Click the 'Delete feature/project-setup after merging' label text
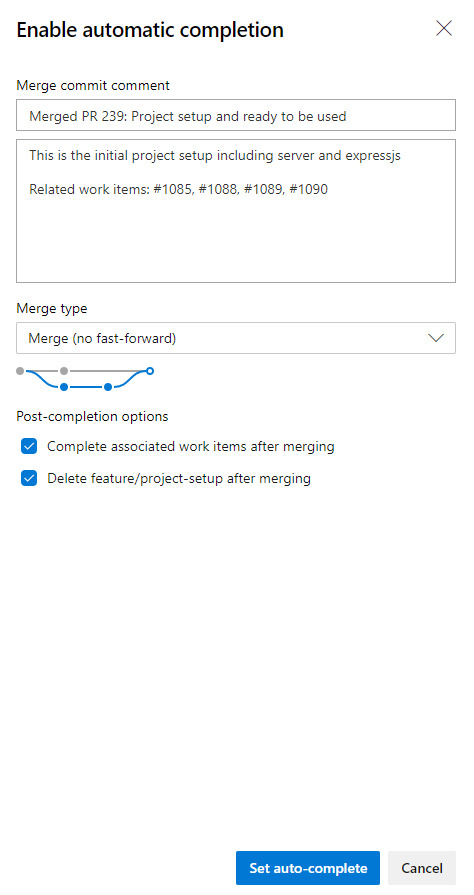 pos(179,478)
